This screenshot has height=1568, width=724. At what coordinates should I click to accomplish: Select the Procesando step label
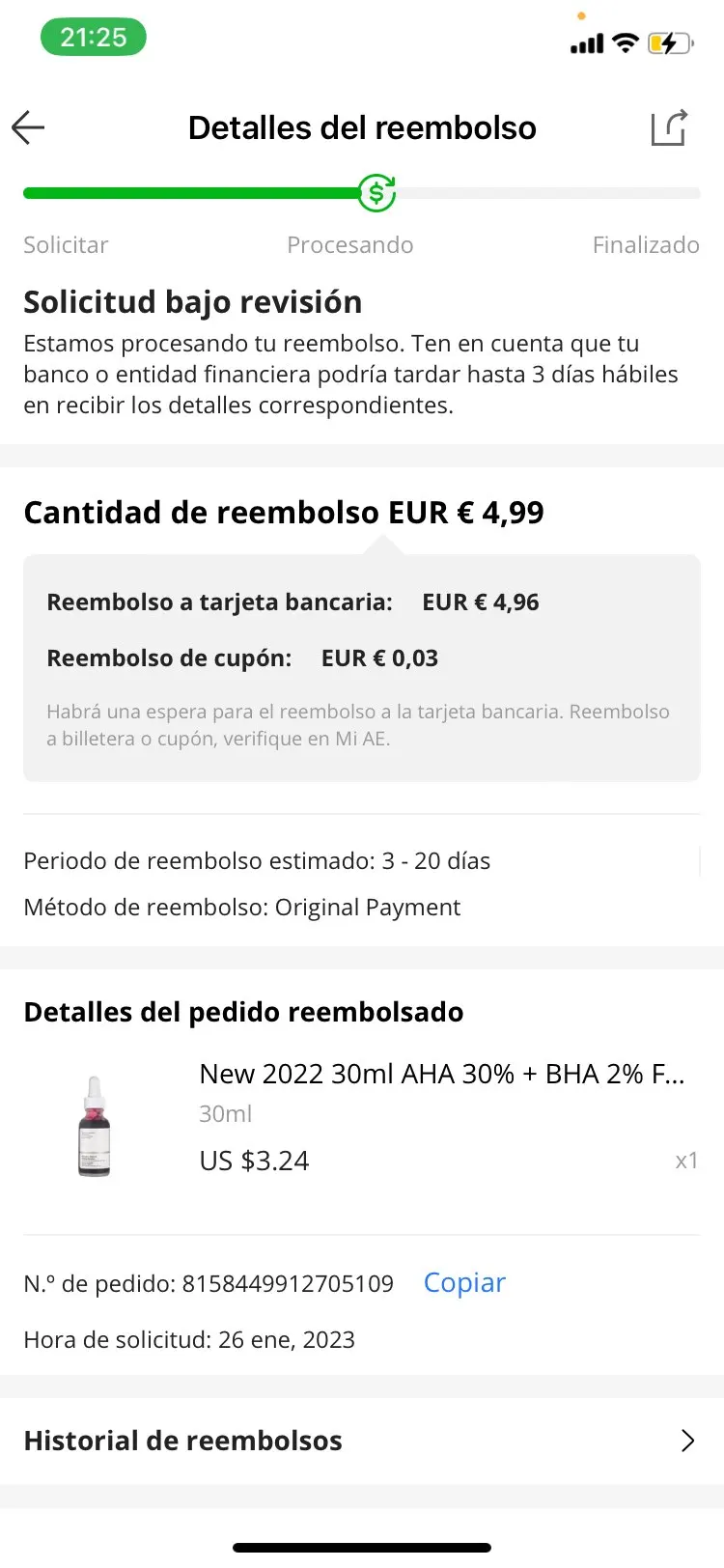349,245
